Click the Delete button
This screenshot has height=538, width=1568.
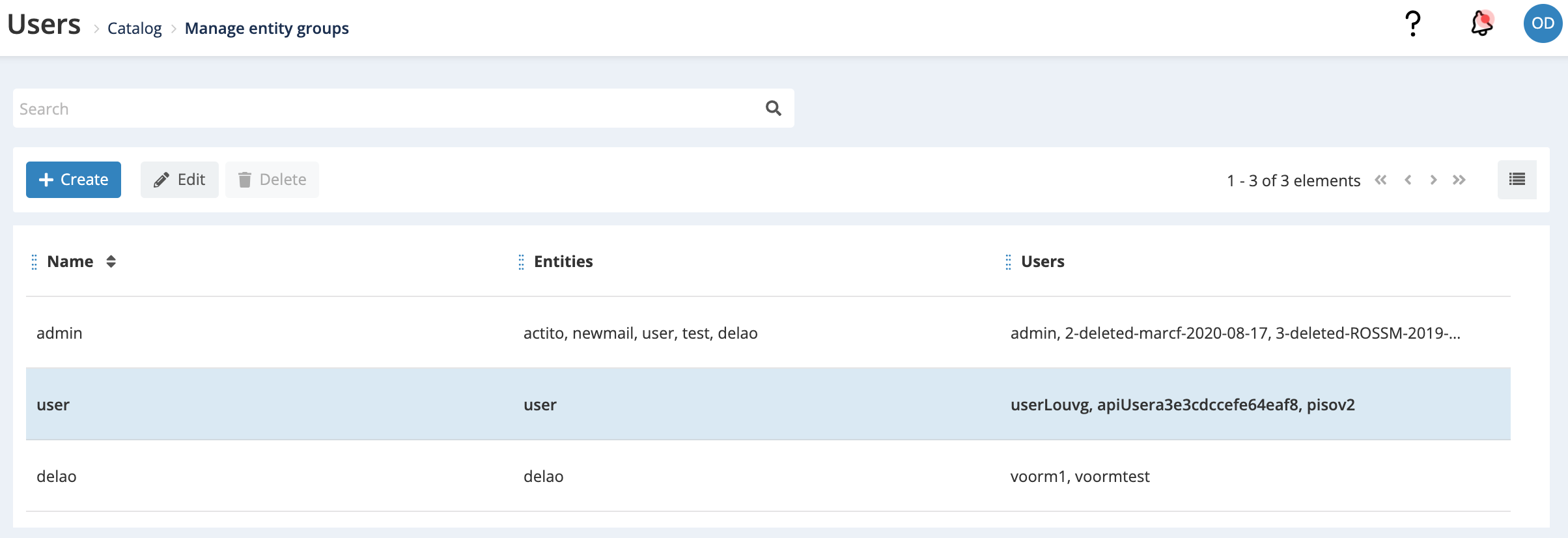point(272,180)
